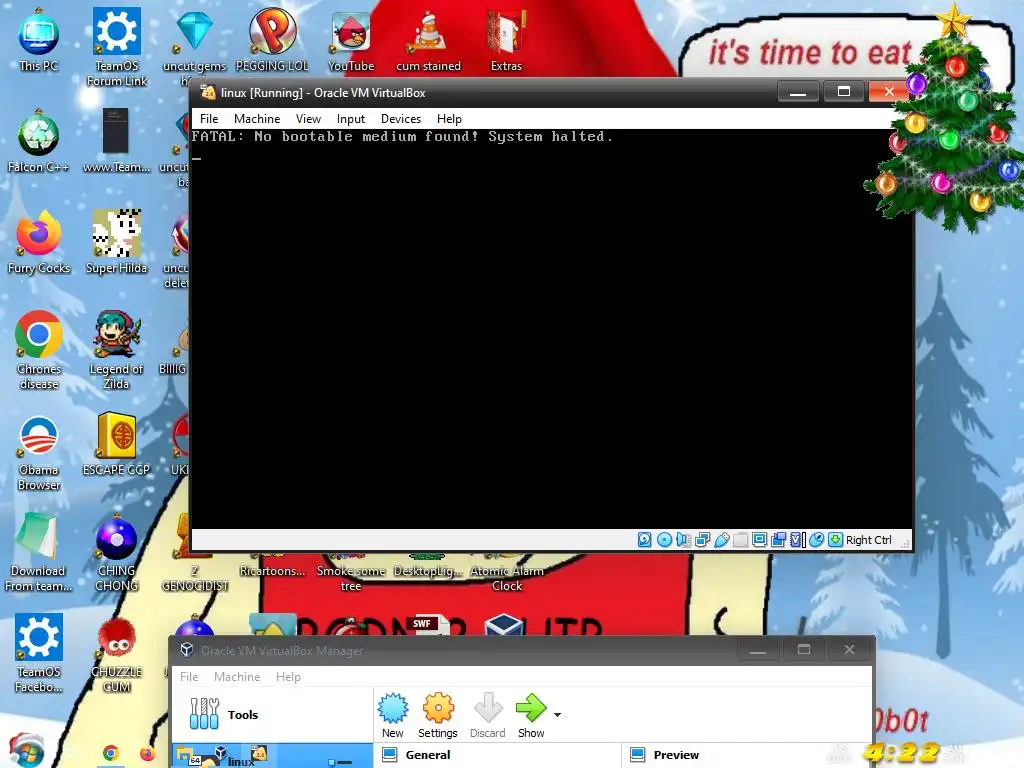Open Machine menu in VirtualBox Manager
This screenshot has height=768, width=1024.
[x=237, y=677]
